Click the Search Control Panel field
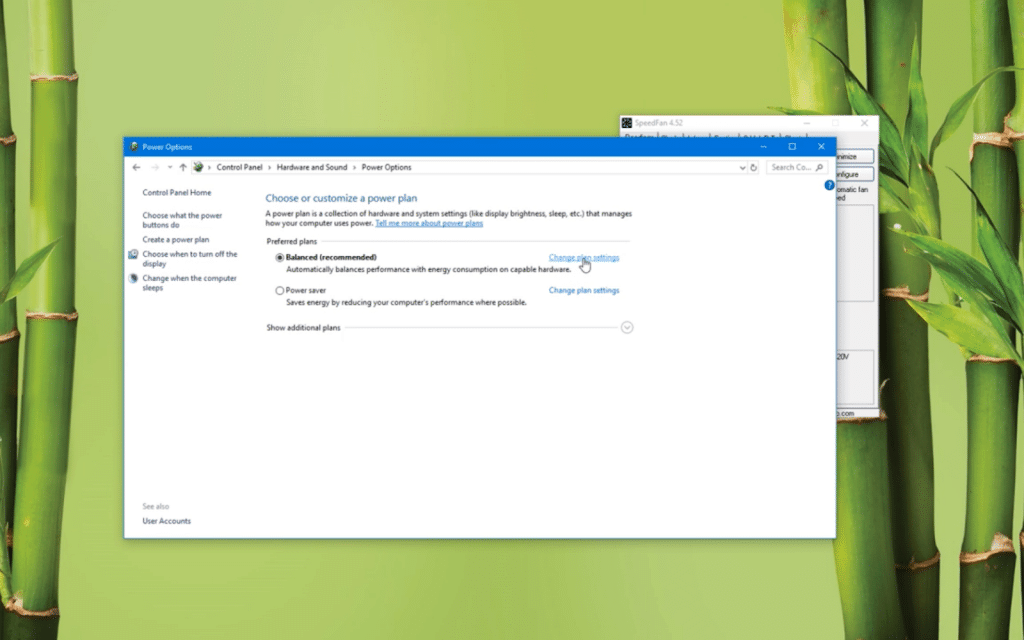The width and height of the screenshot is (1024, 640). tap(790, 167)
